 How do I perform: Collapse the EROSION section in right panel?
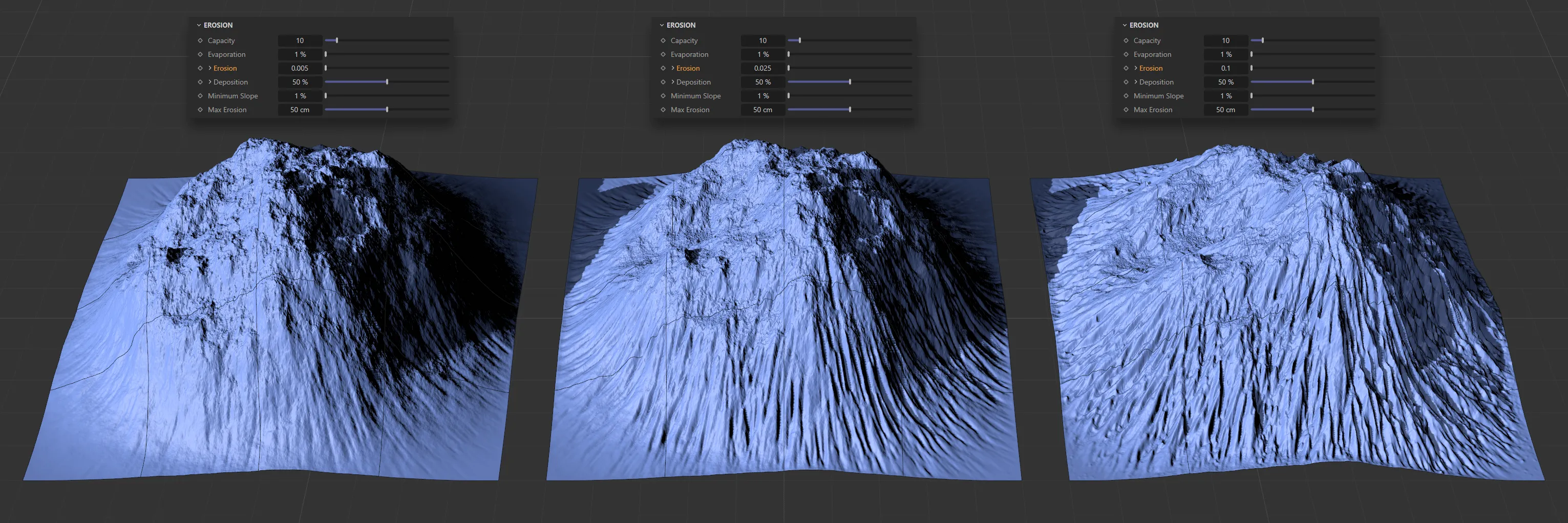click(1126, 25)
